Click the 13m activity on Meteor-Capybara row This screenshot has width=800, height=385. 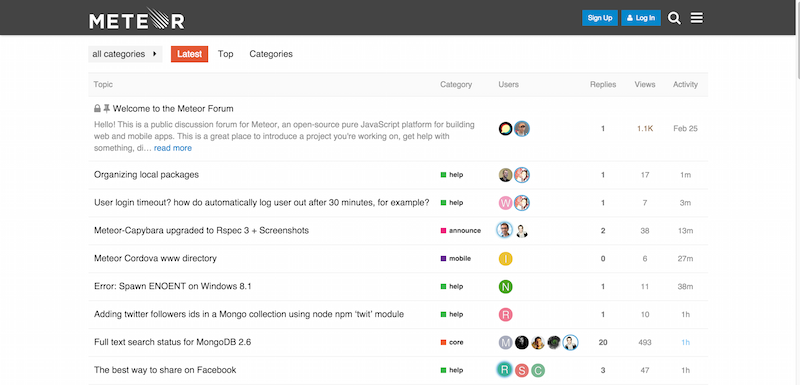(x=685, y=230)
